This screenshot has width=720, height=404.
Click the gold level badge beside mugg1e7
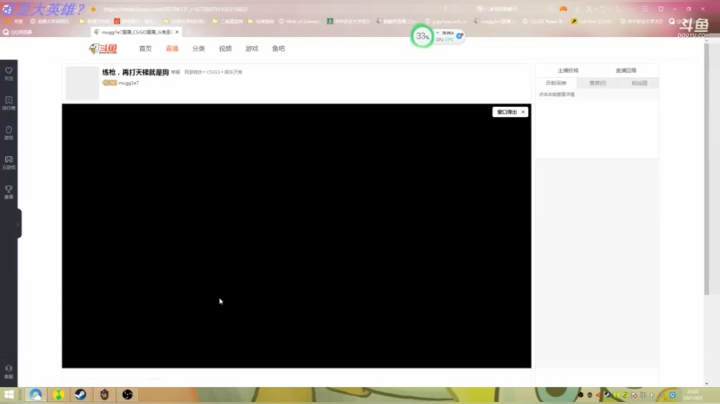click(110, 83)
